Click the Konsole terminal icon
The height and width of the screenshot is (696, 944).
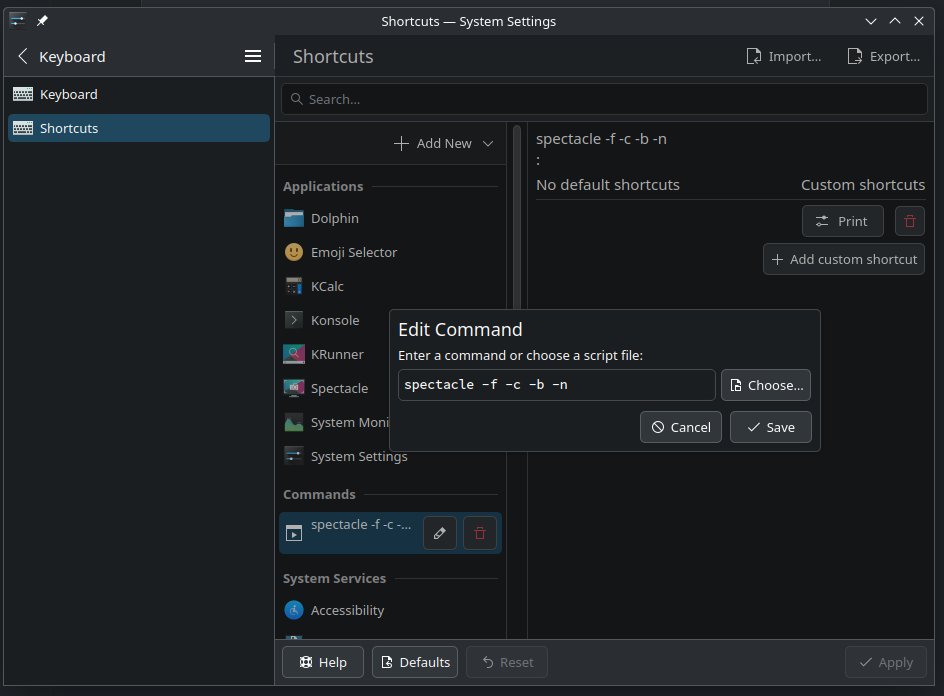click(294, 320)
